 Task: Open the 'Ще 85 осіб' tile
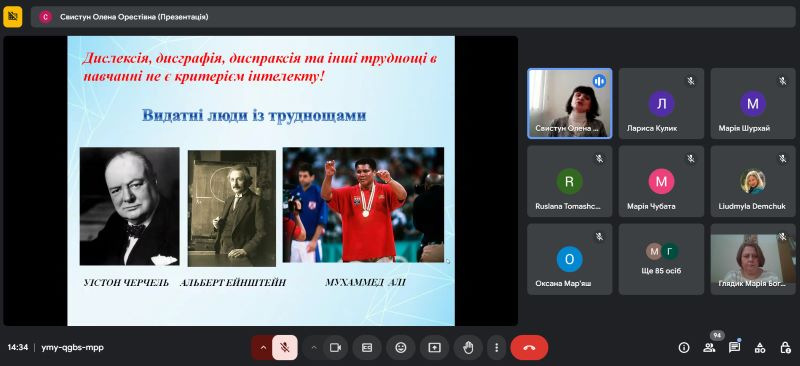661,259
